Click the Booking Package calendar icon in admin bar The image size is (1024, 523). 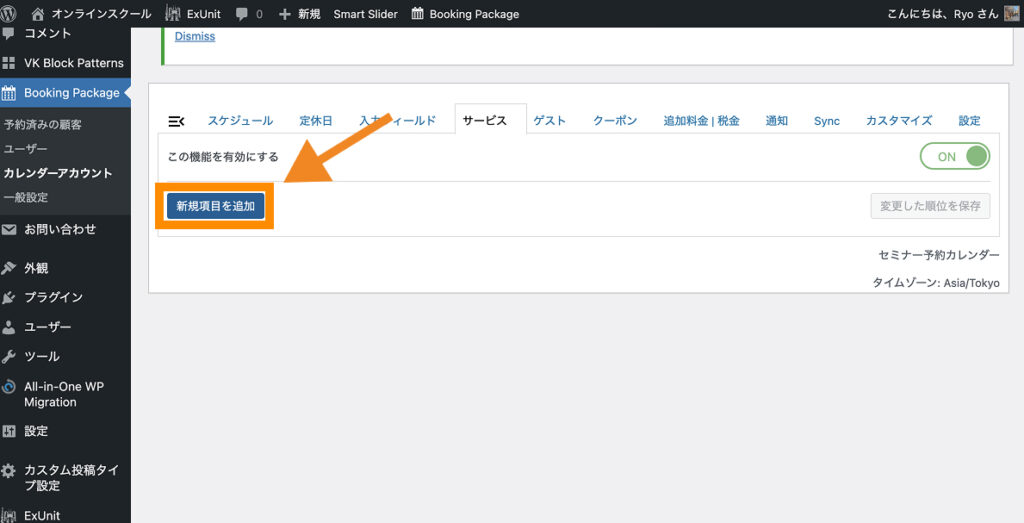[x=418, y=14]
